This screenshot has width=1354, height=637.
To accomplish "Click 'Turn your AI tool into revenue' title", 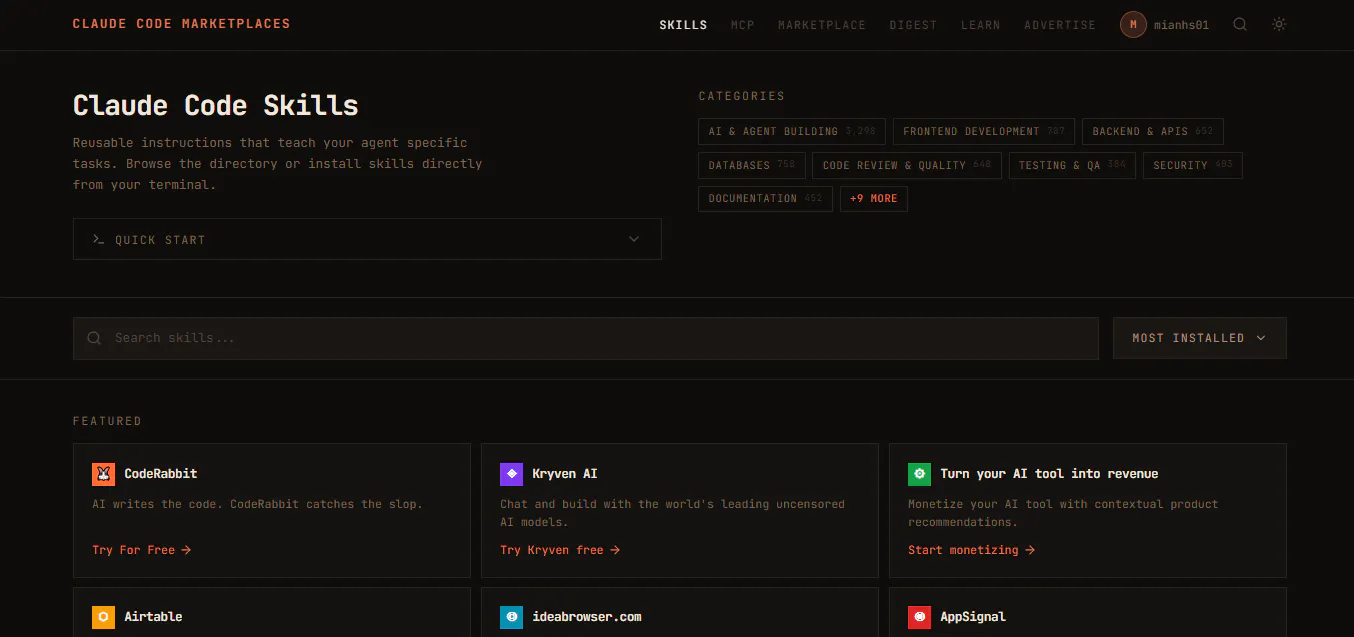I will 1049,474.
